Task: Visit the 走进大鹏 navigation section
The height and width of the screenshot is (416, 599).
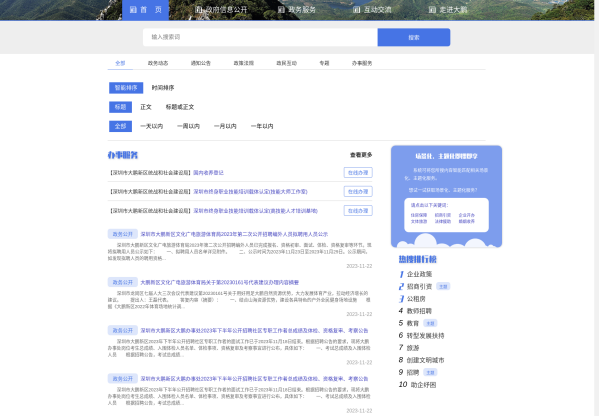Action: tap(448, 10)
